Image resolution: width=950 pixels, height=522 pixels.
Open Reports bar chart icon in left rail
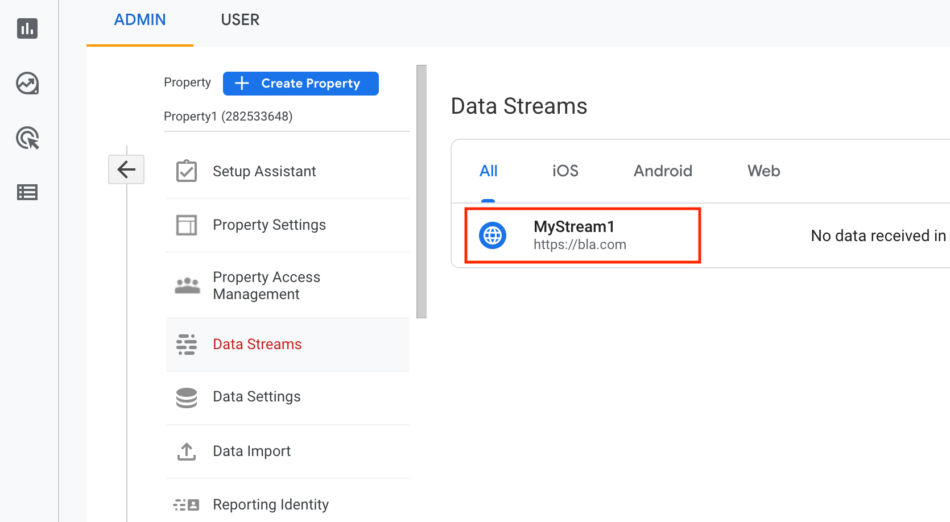click(x=27, y=28)
